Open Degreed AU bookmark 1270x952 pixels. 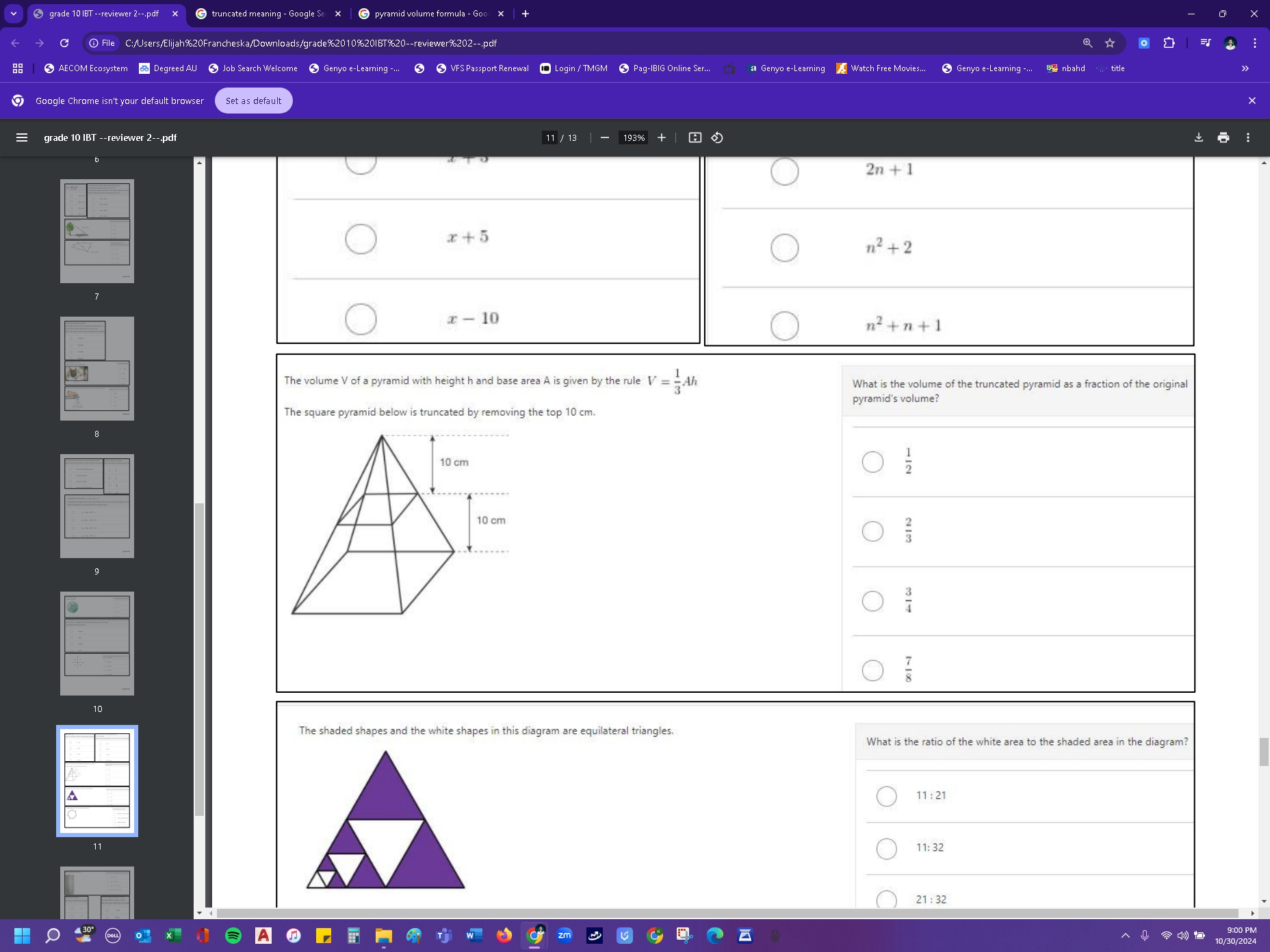pos(168,68)
